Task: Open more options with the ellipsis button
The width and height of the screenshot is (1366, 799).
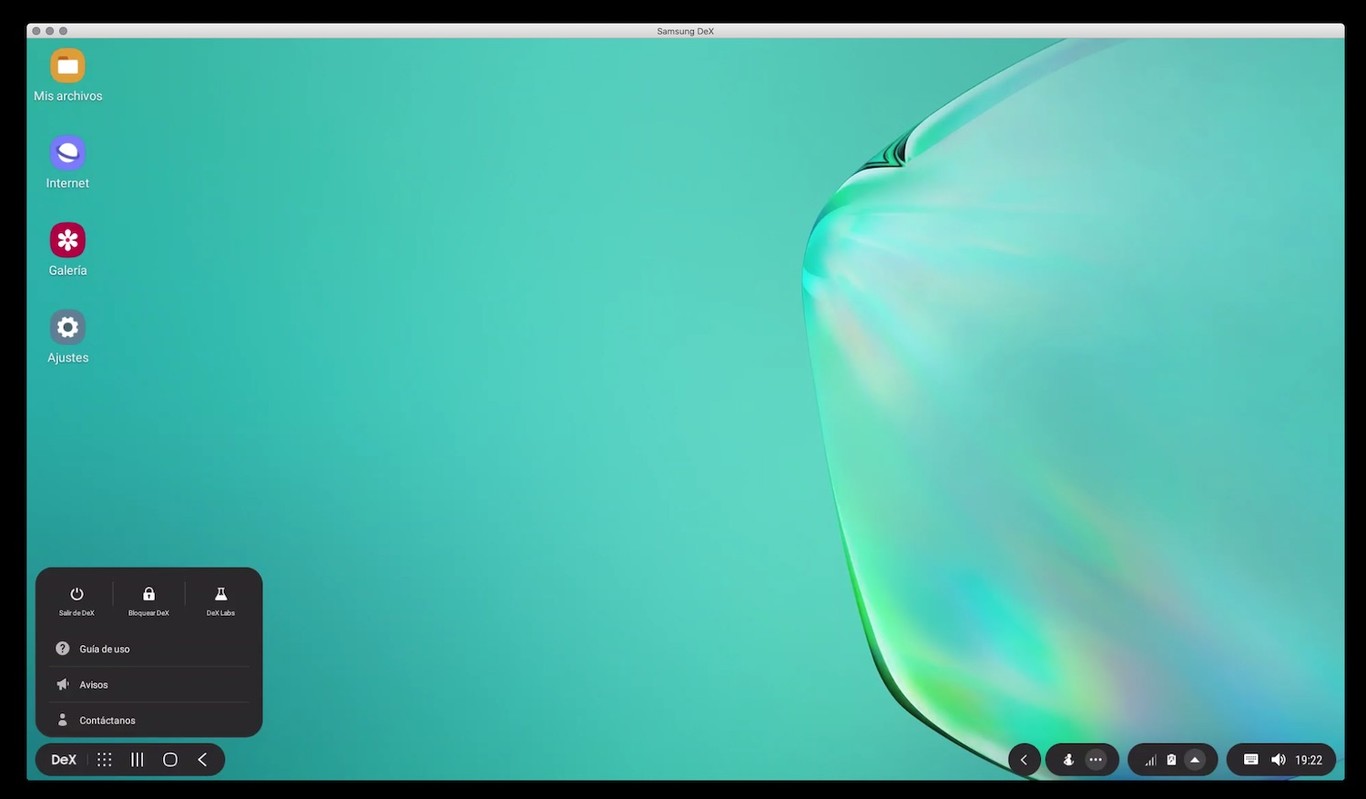Action: 1096,759
